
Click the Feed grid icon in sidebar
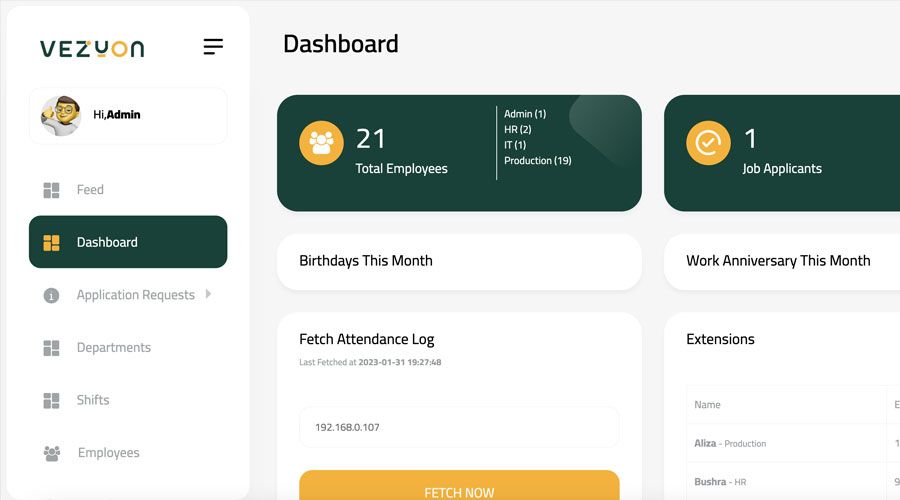tap(52, 190)
